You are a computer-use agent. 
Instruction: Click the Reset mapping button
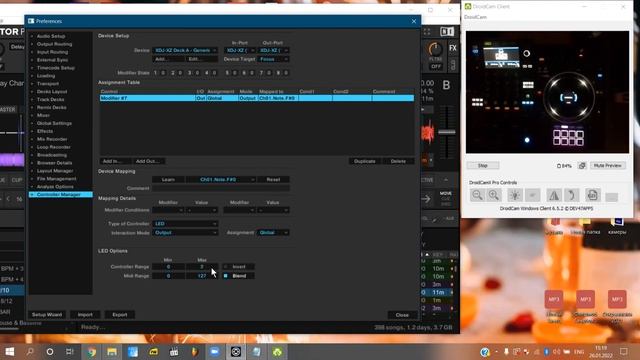pyautogui.click(x=273, y=180)
